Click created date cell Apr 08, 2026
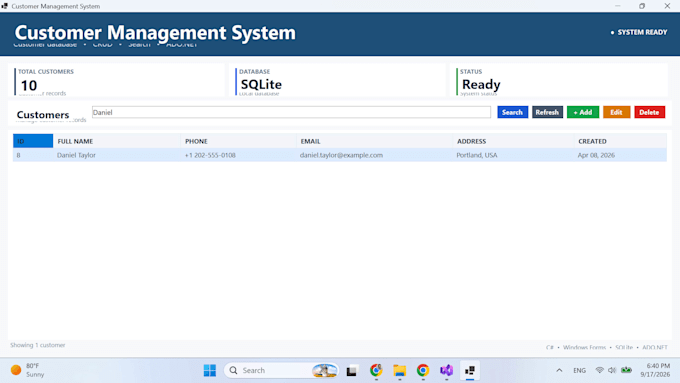The height and width of the screenshot is (383, 680). [620, 155]
